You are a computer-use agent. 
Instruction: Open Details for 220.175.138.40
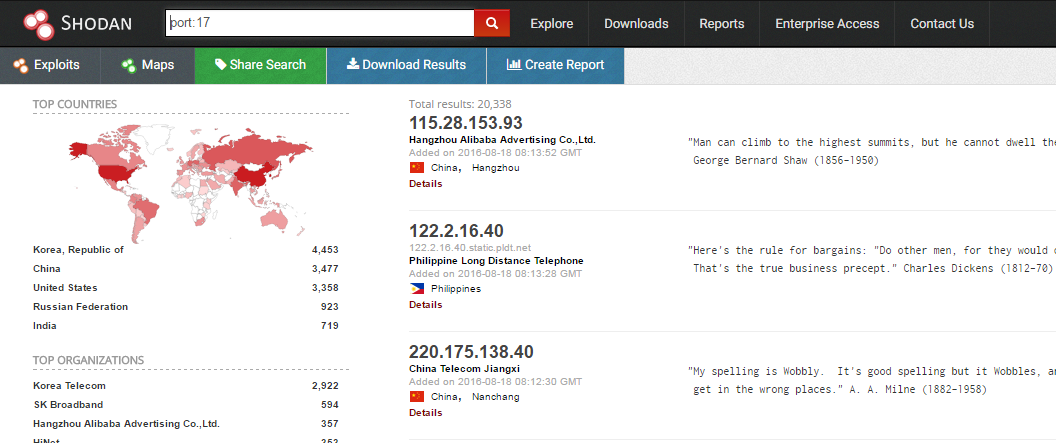tap(426, 413)
